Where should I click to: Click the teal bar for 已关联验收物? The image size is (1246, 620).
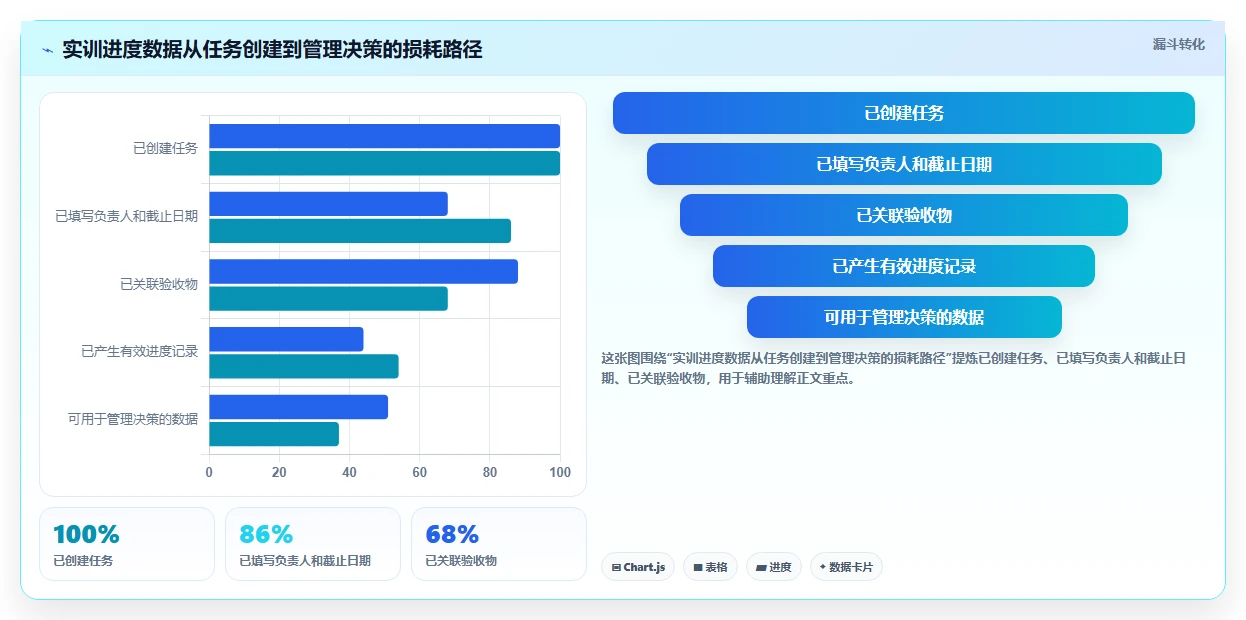328,299
